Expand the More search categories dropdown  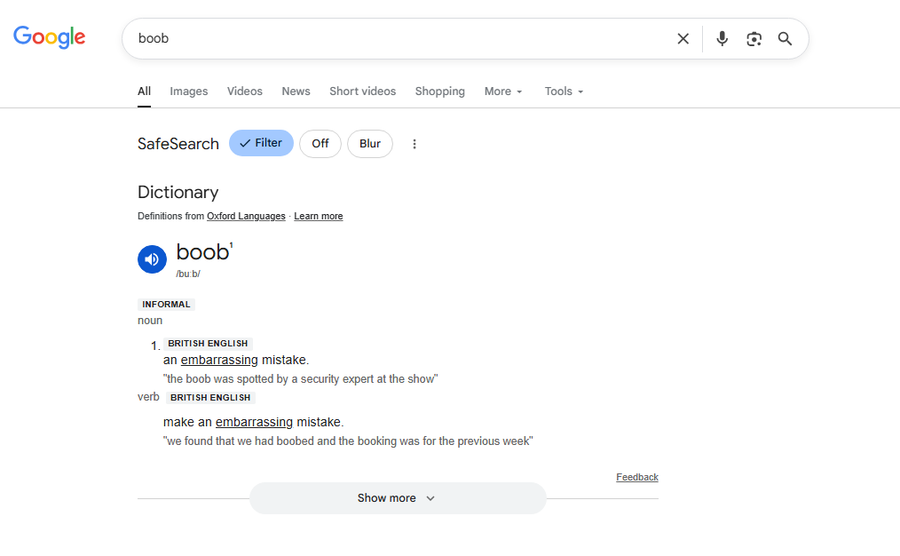tap(503, 91)
